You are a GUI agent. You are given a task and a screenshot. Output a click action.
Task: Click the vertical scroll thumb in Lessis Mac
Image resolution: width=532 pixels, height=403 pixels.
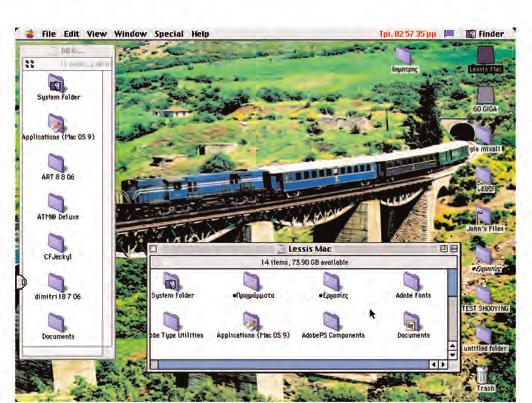pos(453,283)
